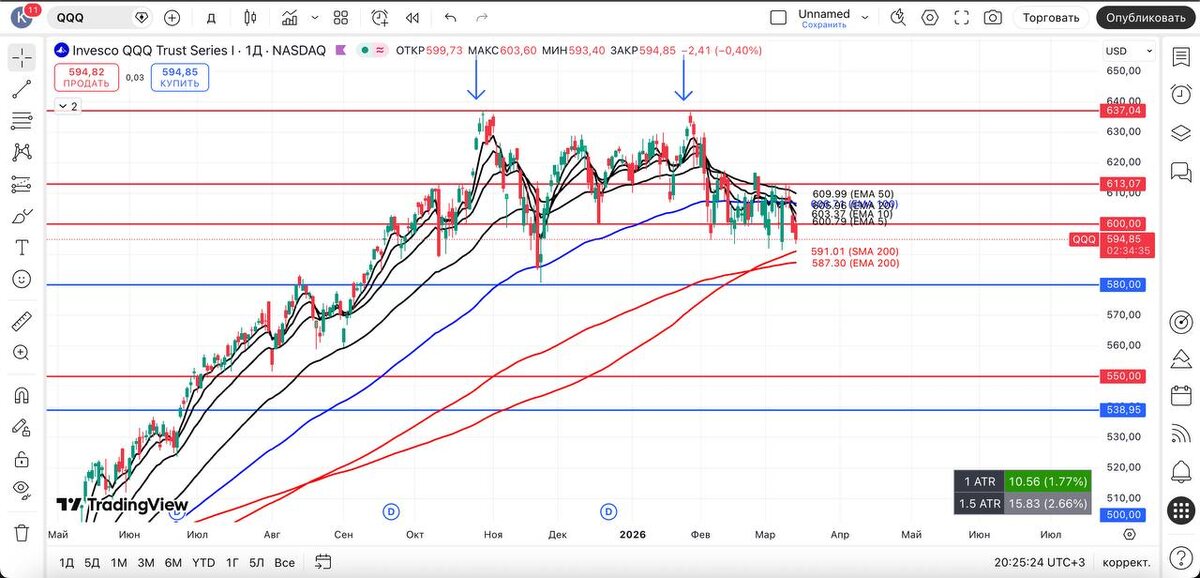The height and width of the screenshot is (578, 1200).
Task: Create an alert from top toolbar
Action: [x=380, y=17]
